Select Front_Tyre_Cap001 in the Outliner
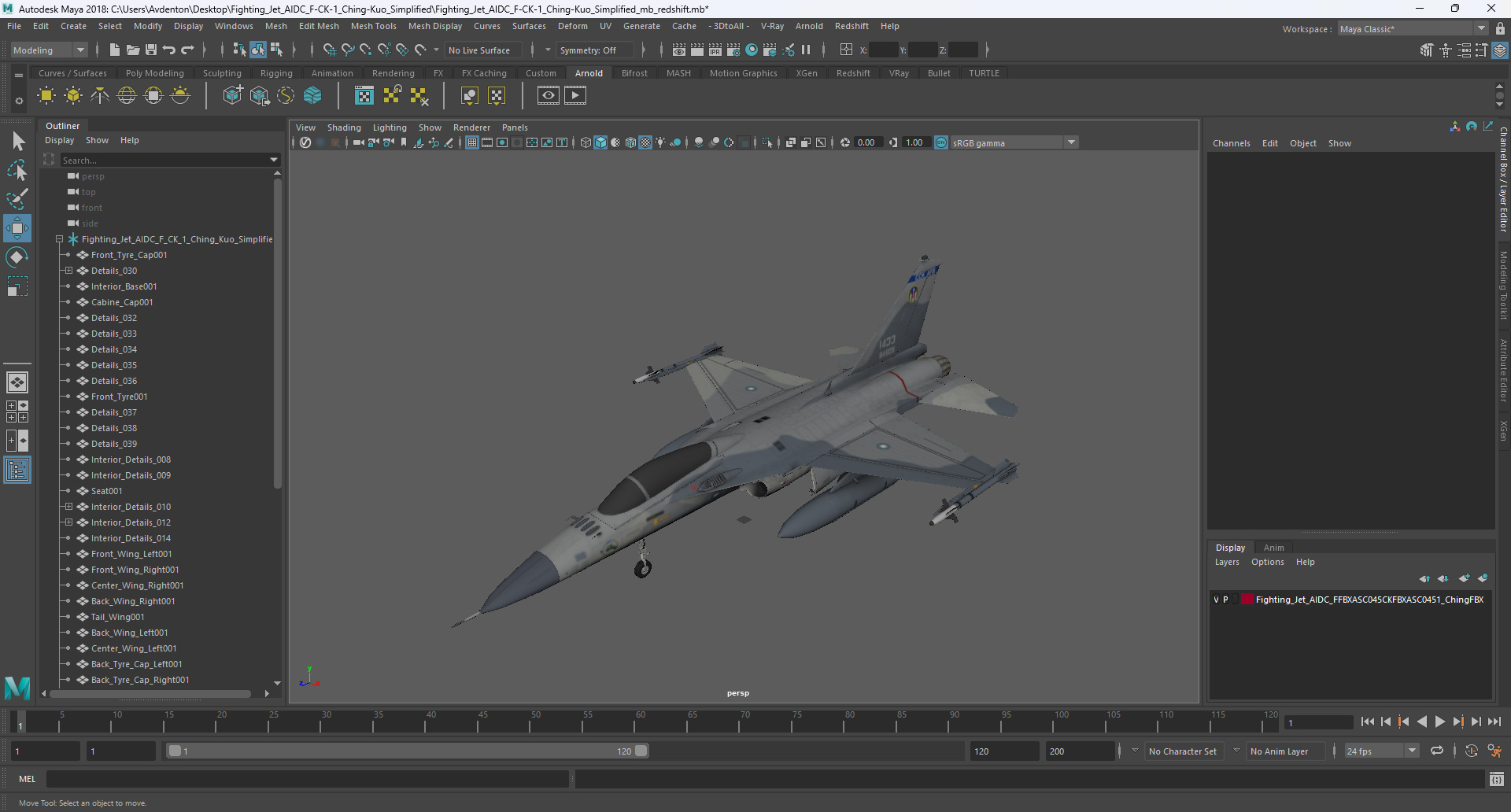The width and height of the screenshot is (1511, 812). coord(129,255)
